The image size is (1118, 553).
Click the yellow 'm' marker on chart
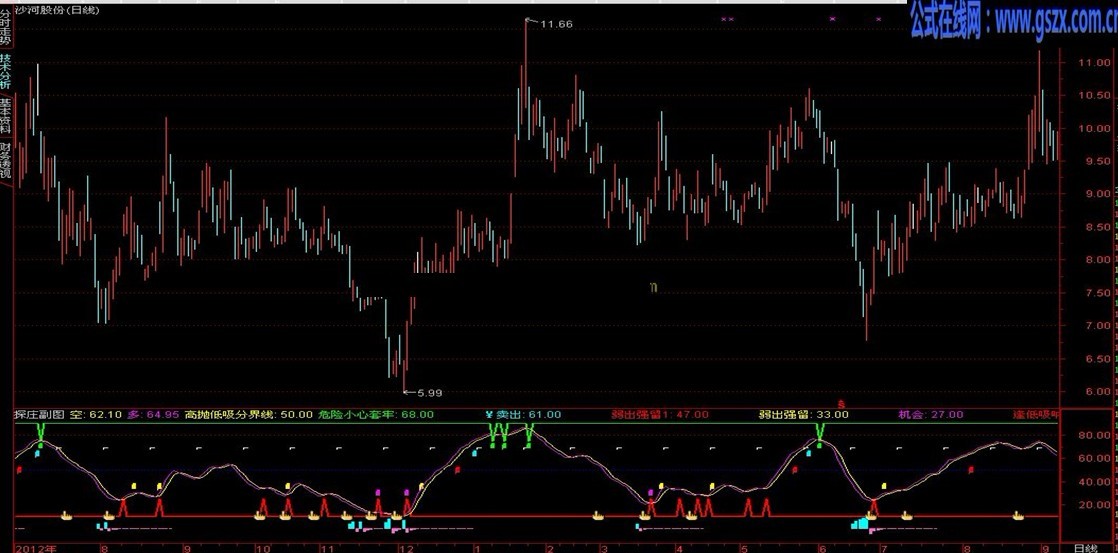653,287
